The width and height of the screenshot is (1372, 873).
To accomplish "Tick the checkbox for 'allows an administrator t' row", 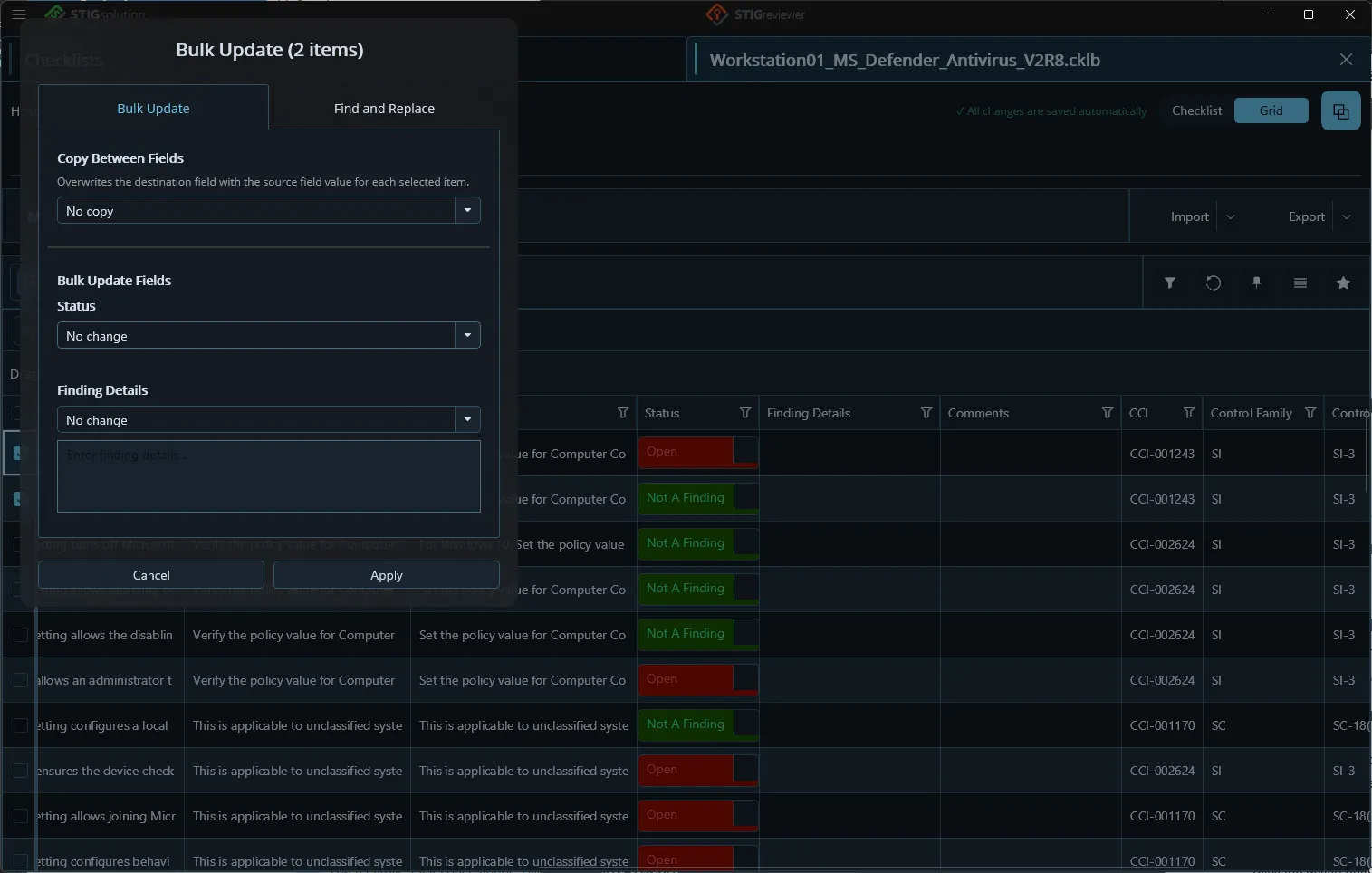I will point(21,680).
